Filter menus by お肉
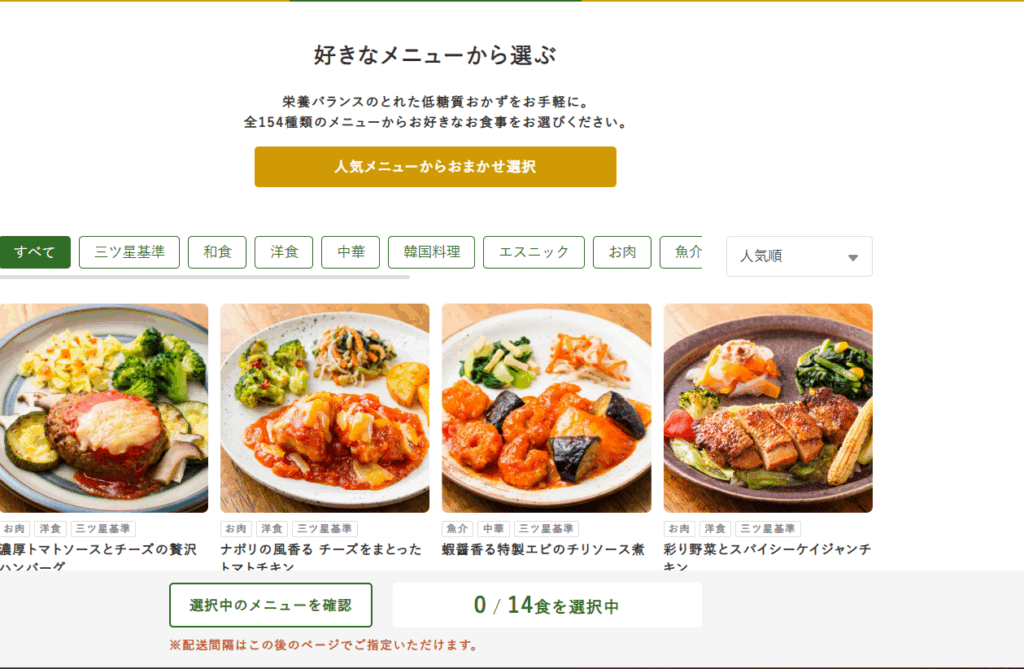The height and width of the screenshot is (669, 1024). pos(622,252)
